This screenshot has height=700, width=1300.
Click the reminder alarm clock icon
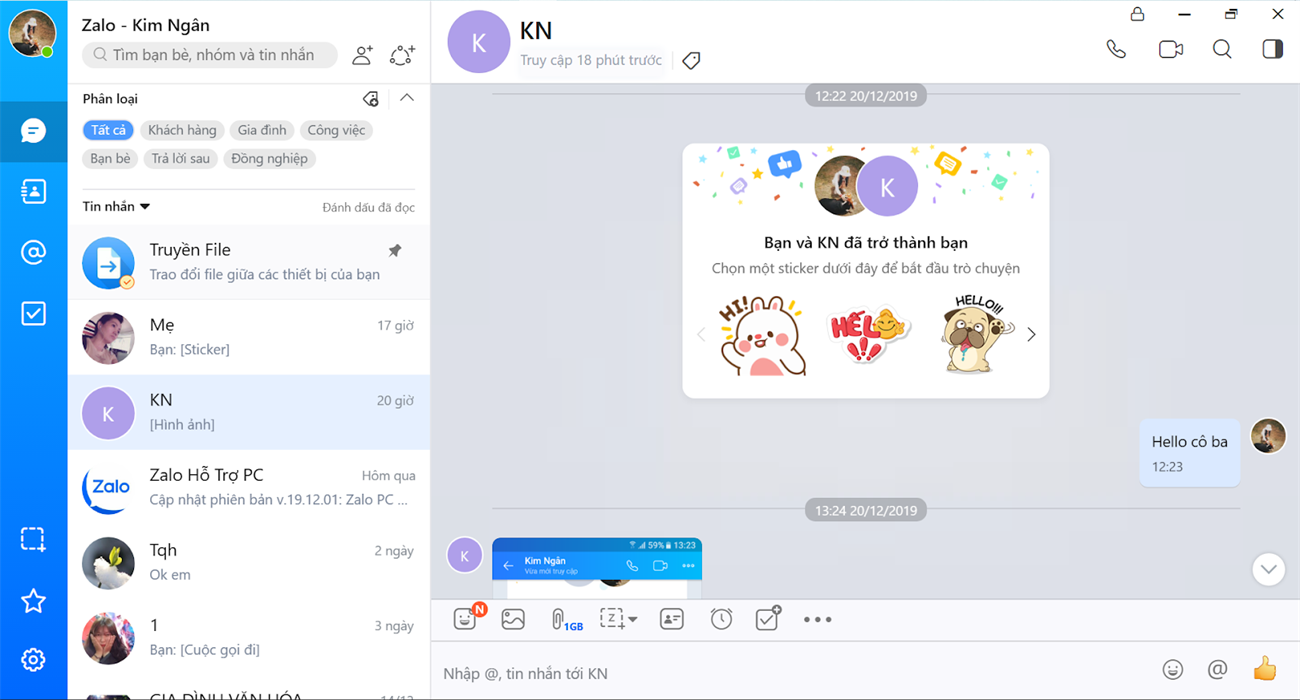pyautogui.click(x=721, y=619)
